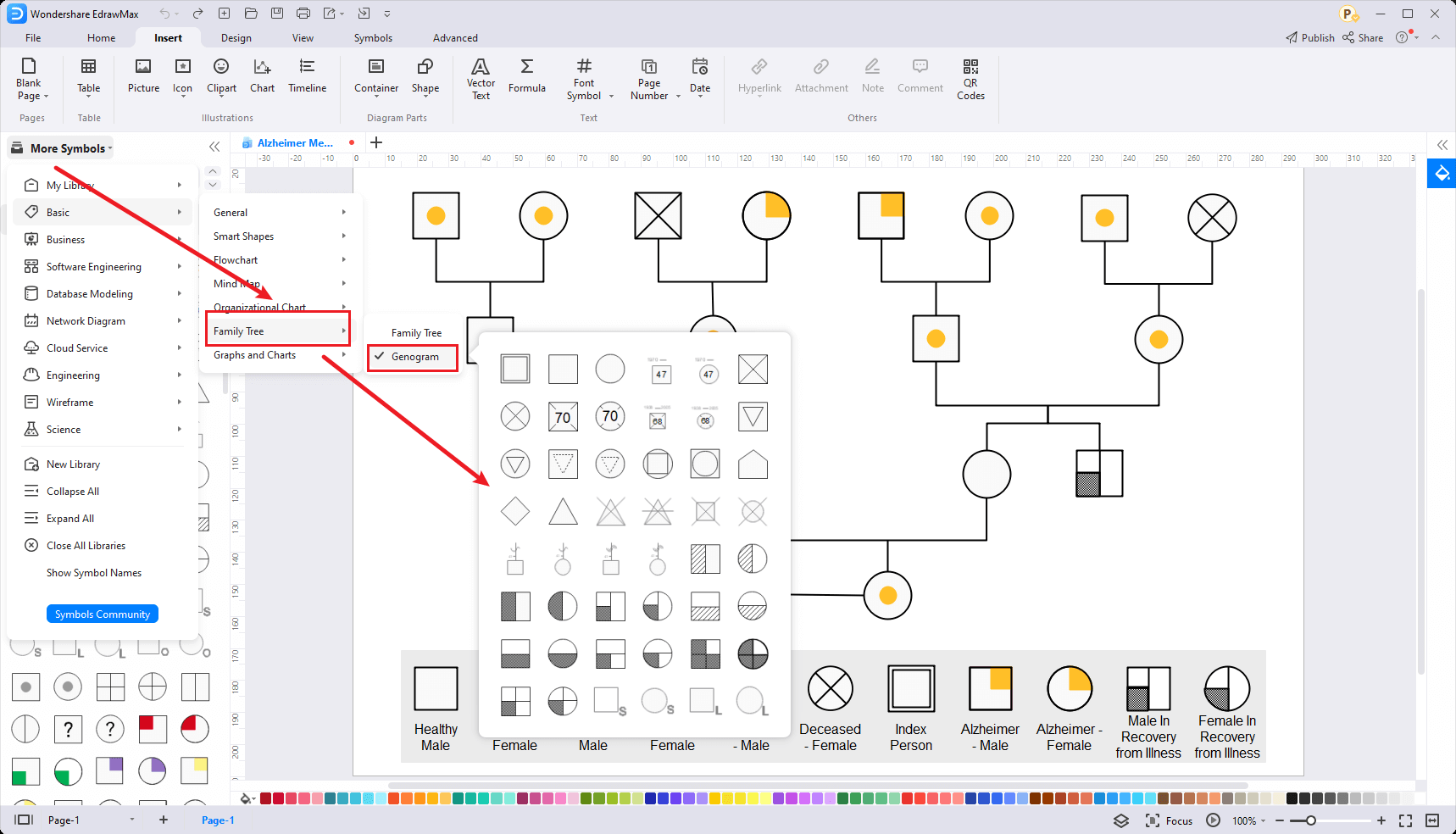Insert a Container diagram part
1456x834 pixels.
(x=375, y=77)
